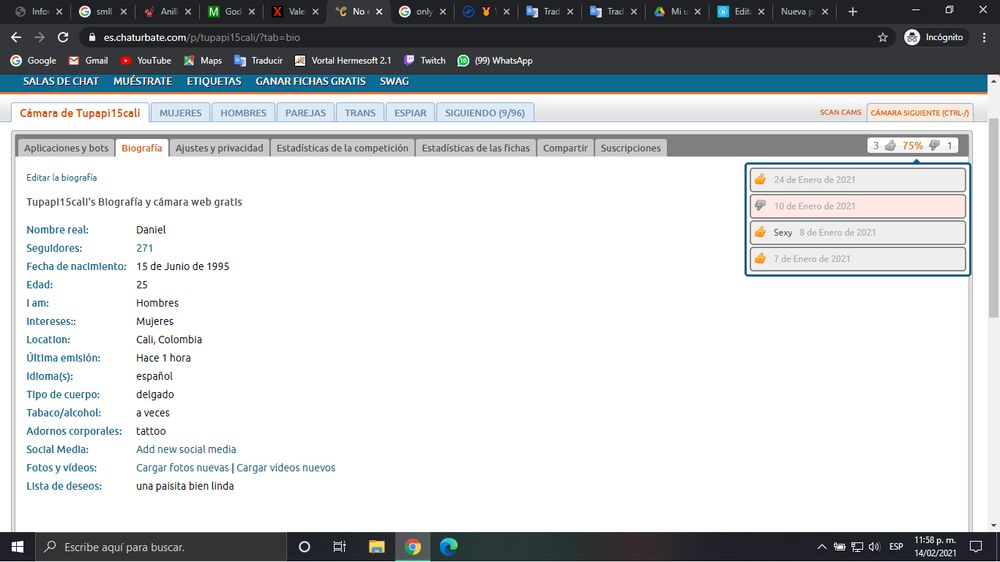Viewport: 1000px width, 562px height.
Task: Show hidden system tray icons chevron
Action: 821,547
